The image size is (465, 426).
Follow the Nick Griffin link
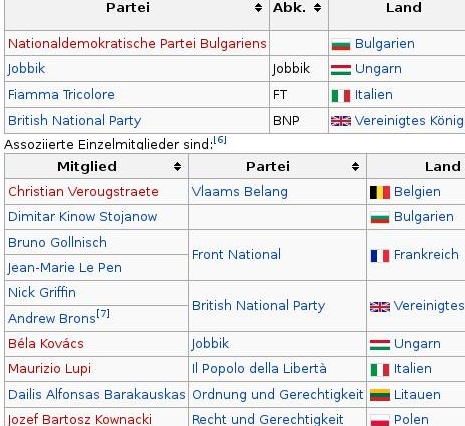point(42,293)
